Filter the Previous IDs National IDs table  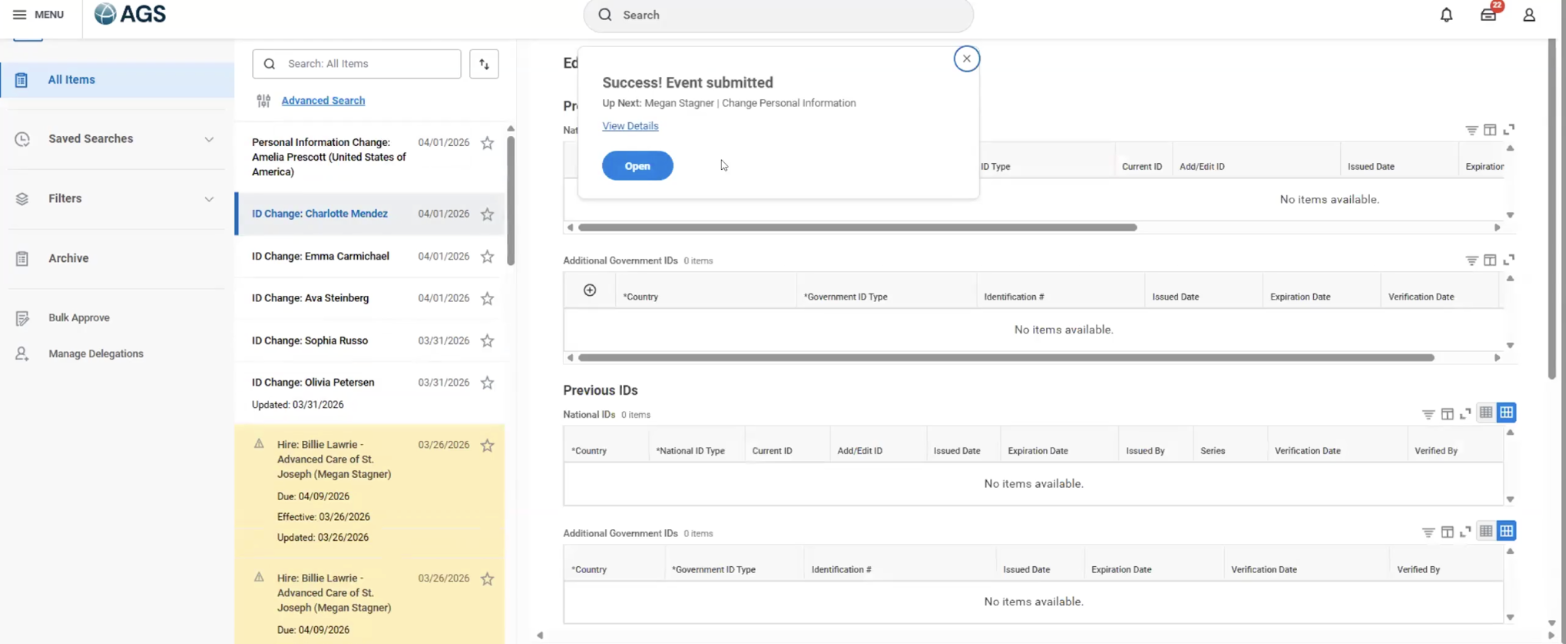[x=1429, y=414]
